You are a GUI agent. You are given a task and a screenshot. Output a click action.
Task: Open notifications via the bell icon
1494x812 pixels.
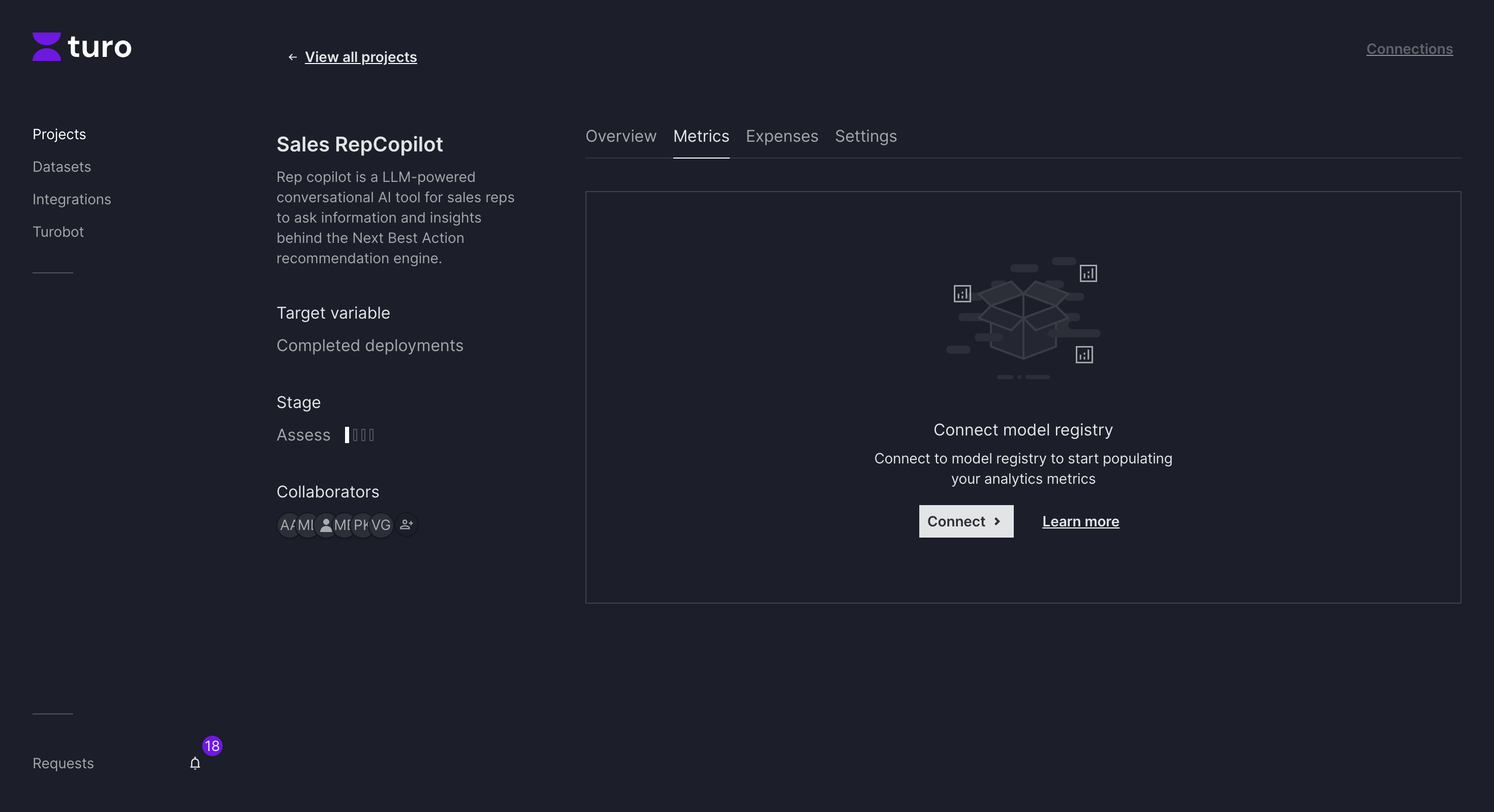195,763
